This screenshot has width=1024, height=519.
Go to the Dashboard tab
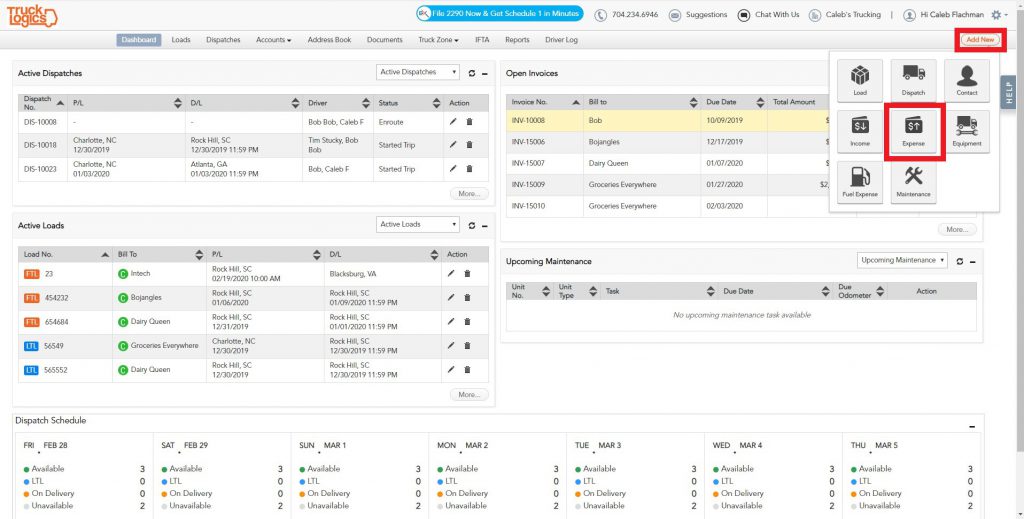tap(139, 40)
